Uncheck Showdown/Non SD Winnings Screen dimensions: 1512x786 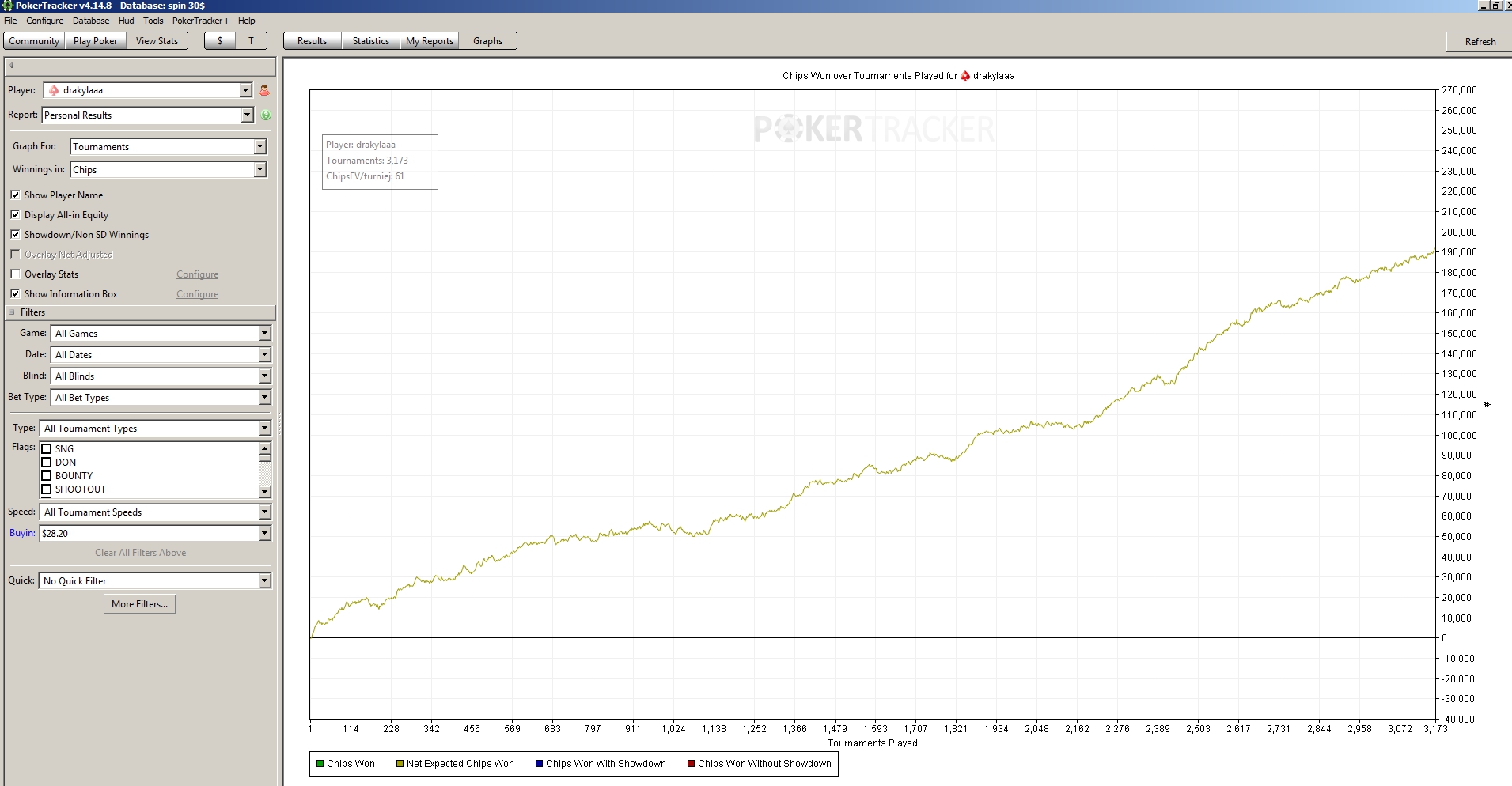click(x=15, y=234)
